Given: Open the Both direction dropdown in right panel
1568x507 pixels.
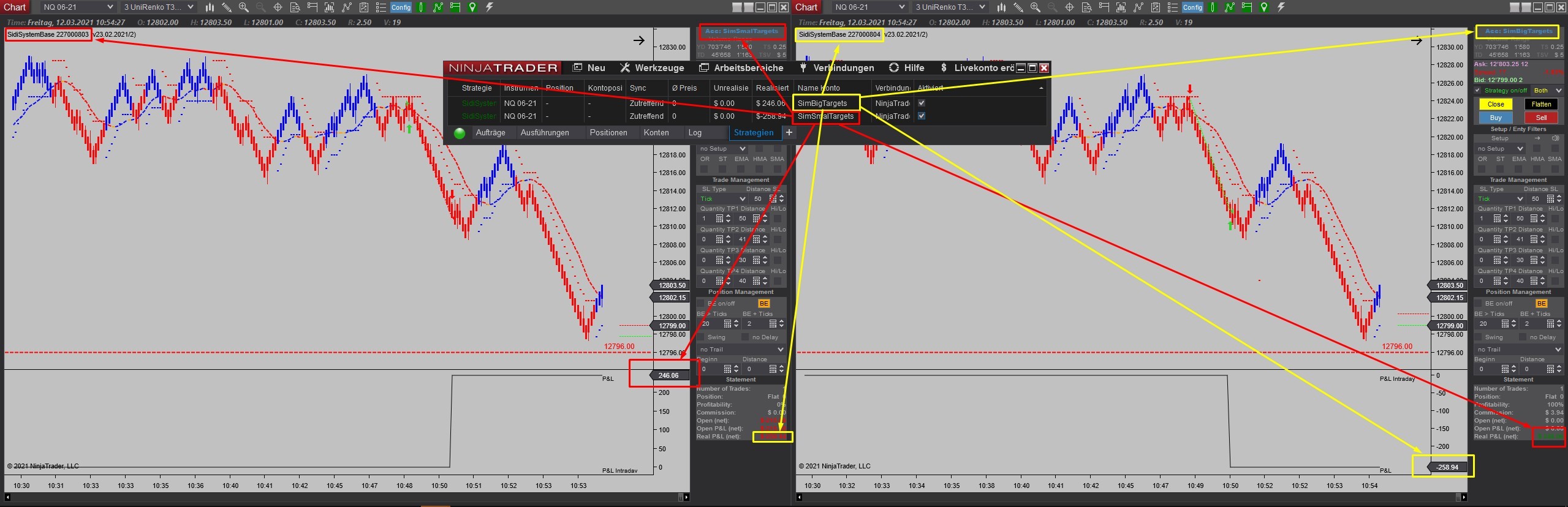Looking at the screenshot, I should coord(1547,91).
